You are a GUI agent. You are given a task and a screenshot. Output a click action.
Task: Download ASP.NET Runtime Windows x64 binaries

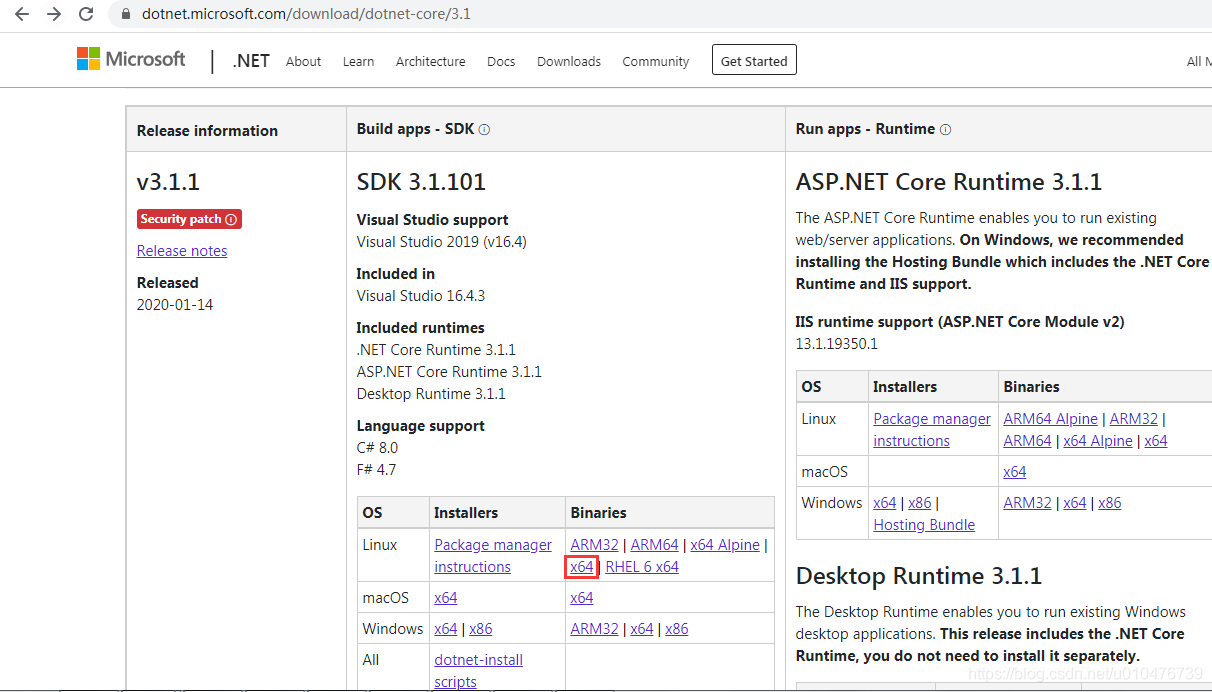point(1075,503)
